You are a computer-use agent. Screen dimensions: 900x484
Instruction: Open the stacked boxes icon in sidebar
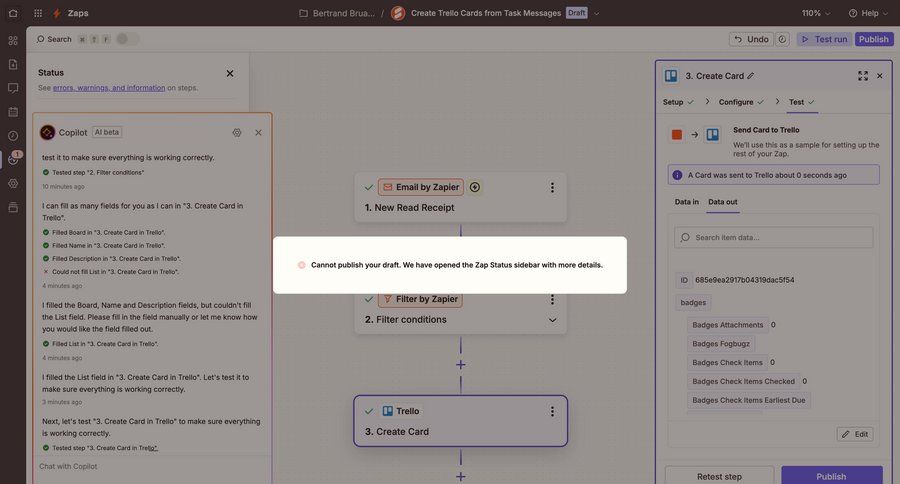[13, 207]
